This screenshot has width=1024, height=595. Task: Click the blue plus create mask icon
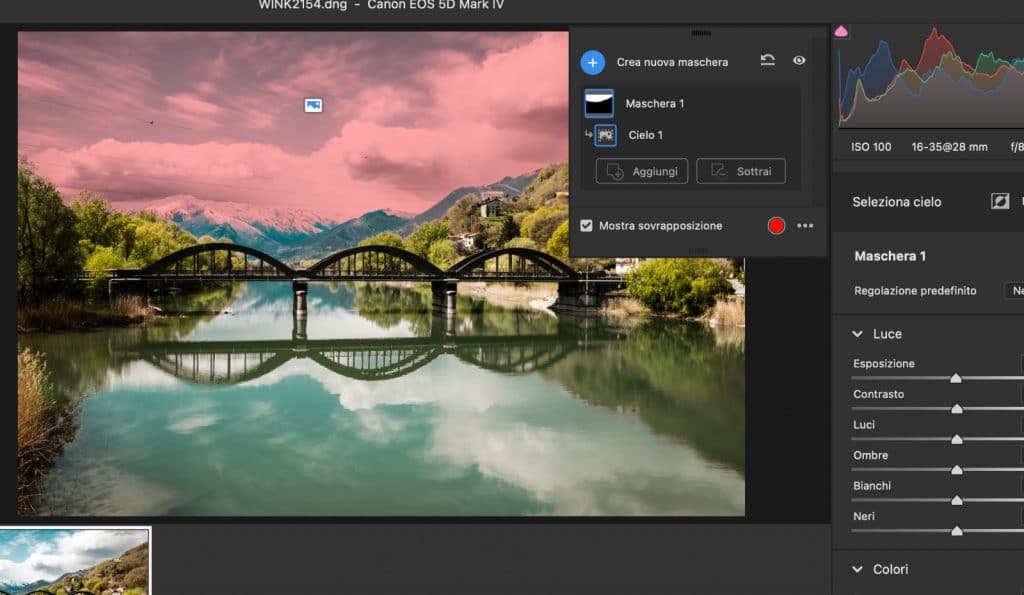592,63
